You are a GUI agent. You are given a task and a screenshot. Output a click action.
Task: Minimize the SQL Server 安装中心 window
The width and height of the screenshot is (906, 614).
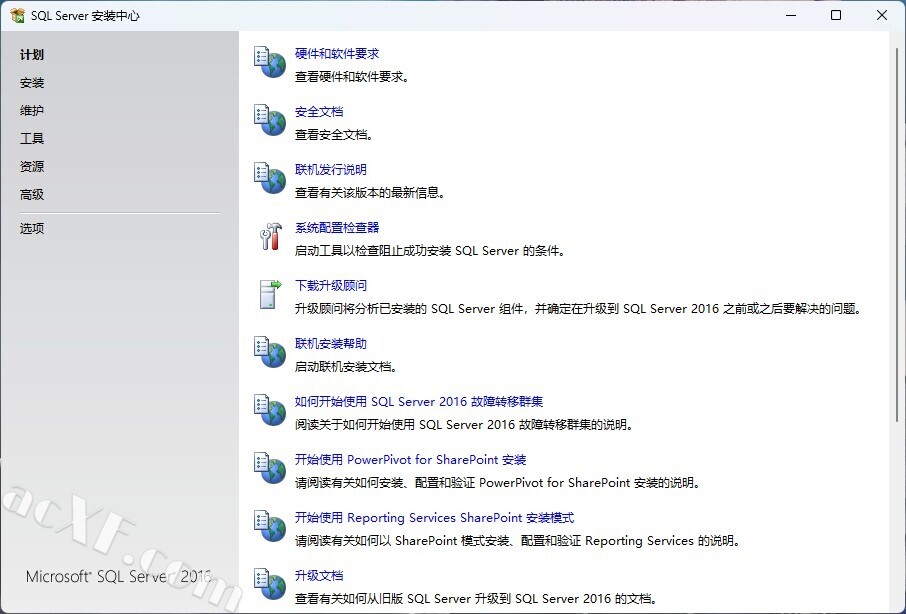pos(791,16)
